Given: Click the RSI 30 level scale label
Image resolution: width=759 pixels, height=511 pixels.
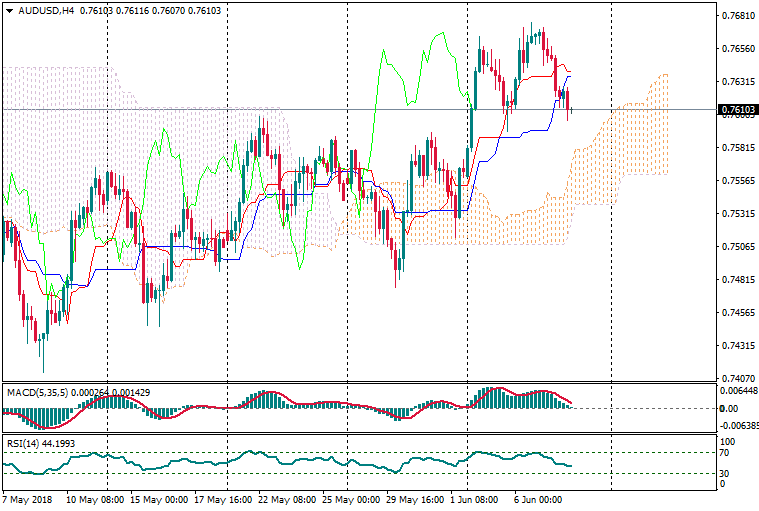Looking at the screenshot, I should pos(727,473).
